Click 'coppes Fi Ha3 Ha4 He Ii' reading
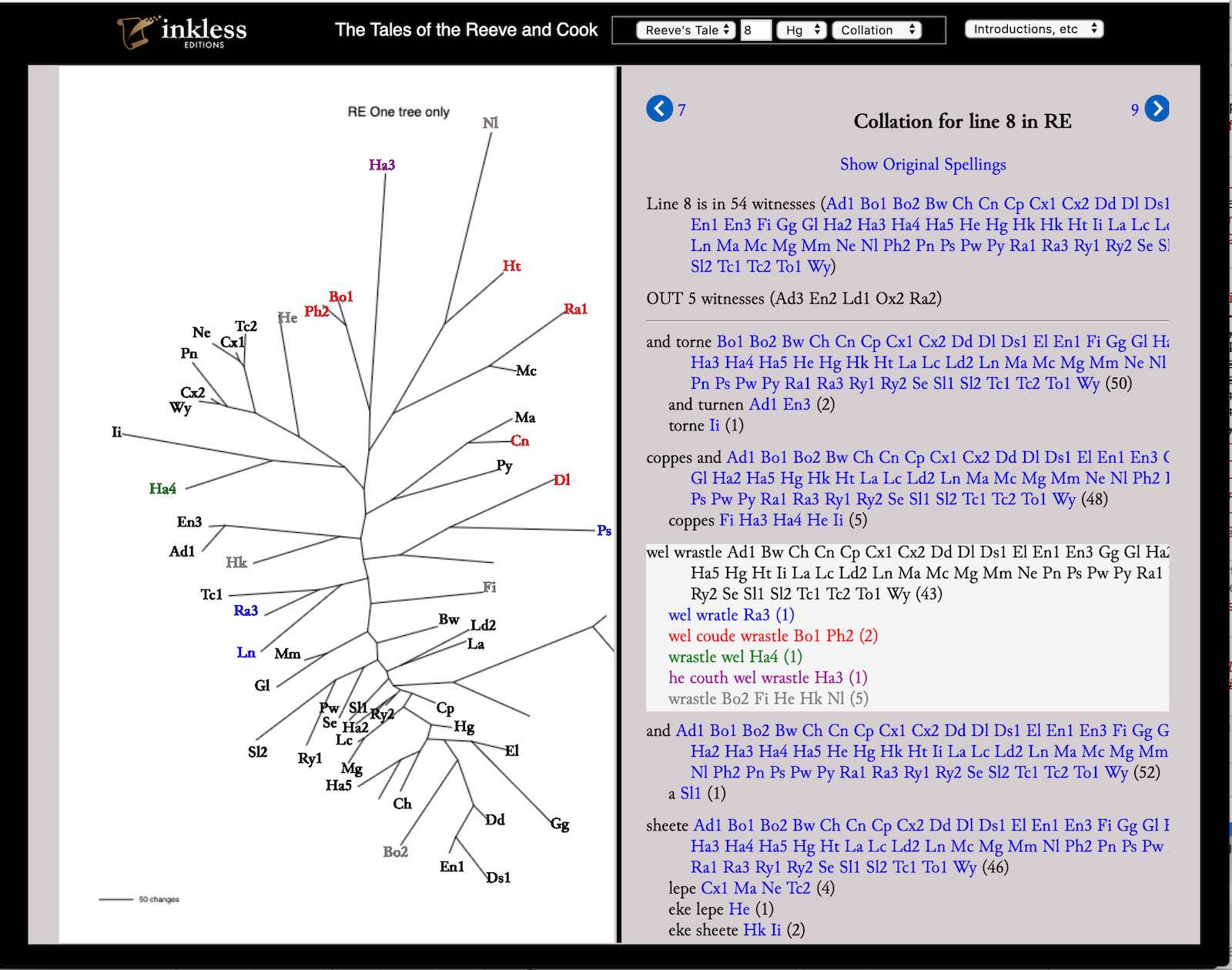Image resolution: width=1232 pixels, height=970 pixels. 768,520
